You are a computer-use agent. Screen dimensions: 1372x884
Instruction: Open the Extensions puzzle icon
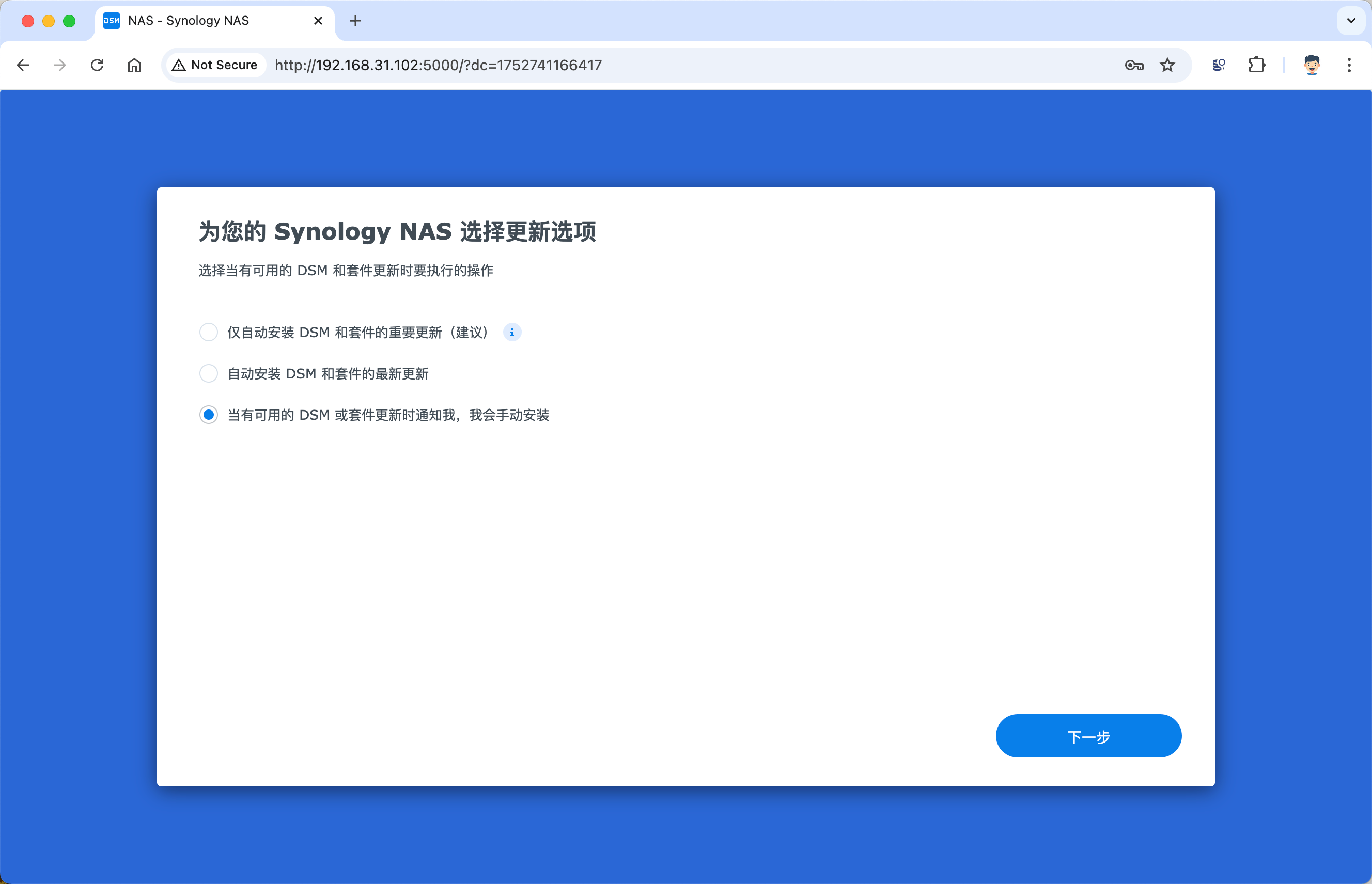[x=1257, y=66]
